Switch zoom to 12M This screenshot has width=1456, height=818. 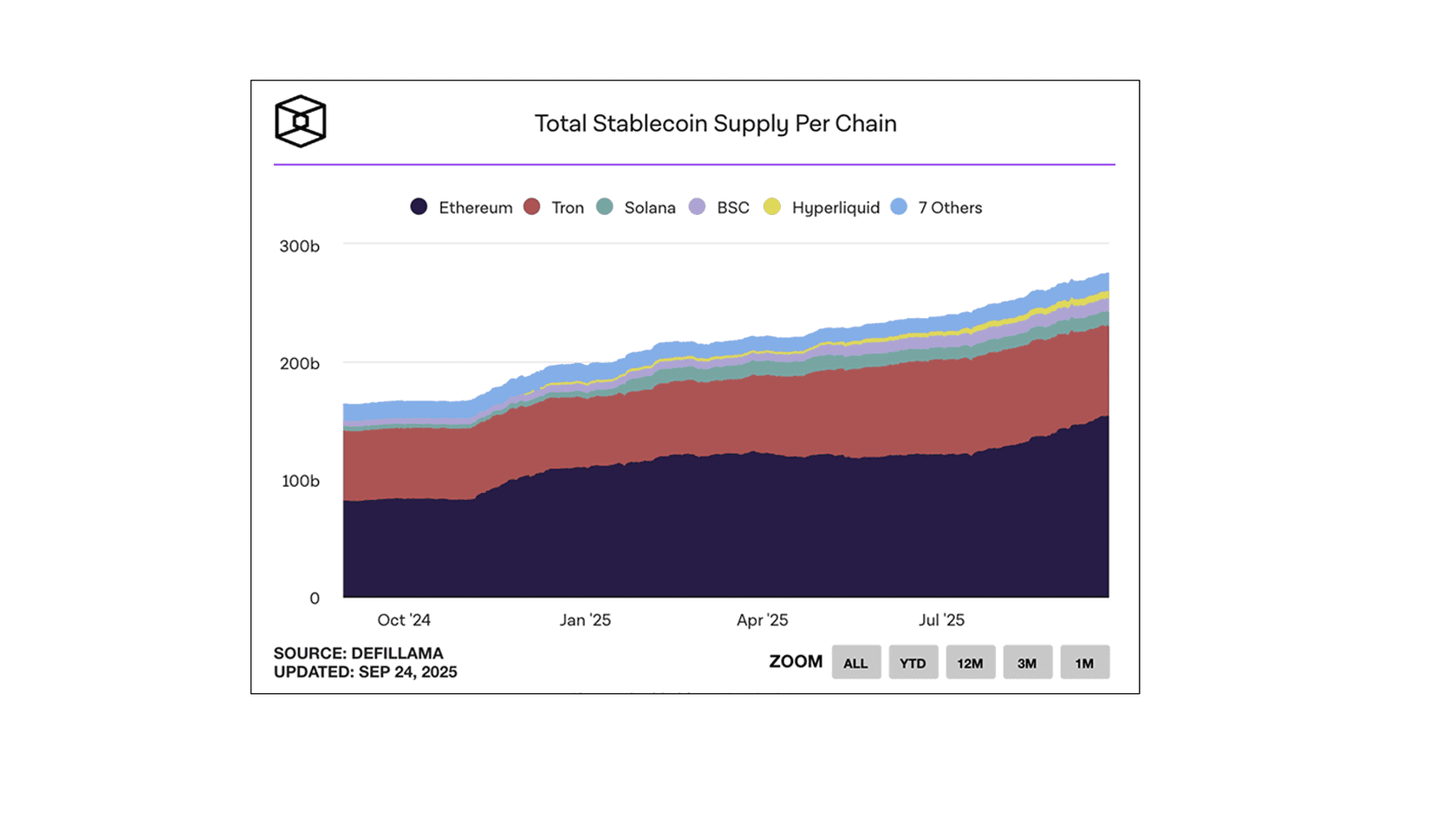tap(970, 663)
